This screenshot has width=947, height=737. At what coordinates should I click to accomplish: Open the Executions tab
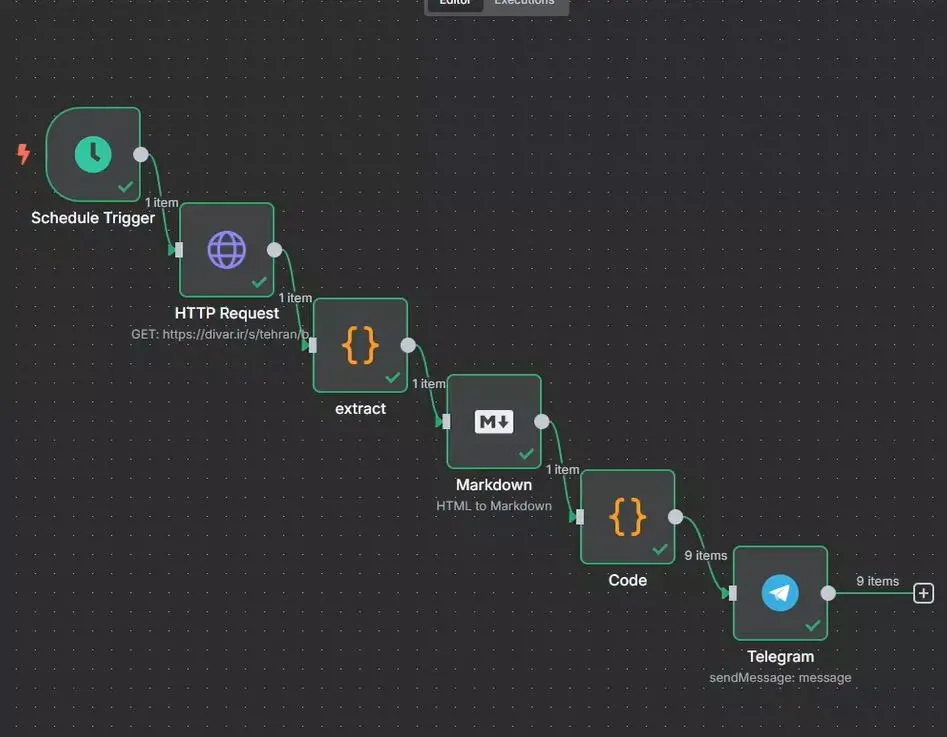pyautogui.click(x=524, y=3)
